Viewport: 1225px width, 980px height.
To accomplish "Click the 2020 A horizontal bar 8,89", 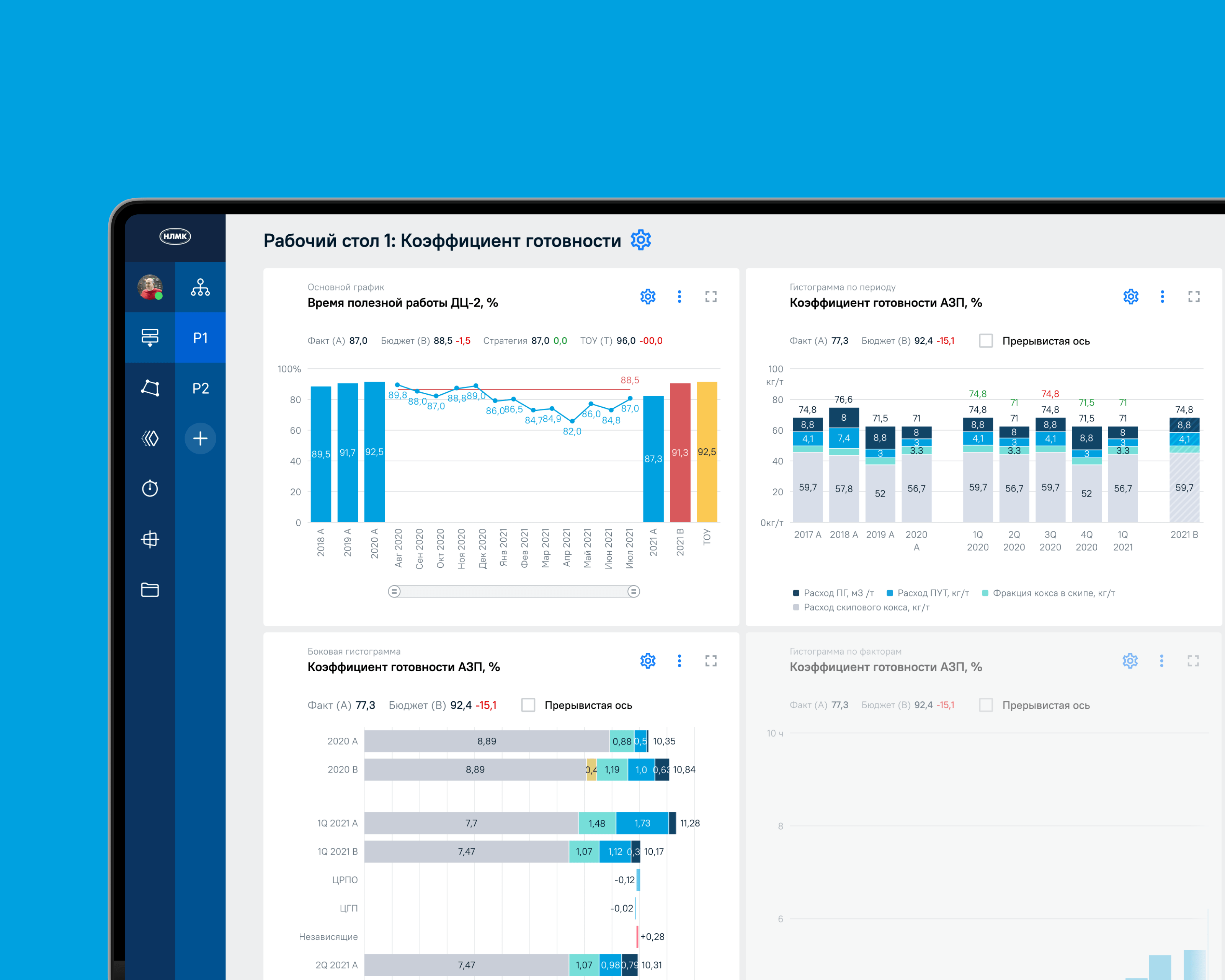I will click(x=487, y=741).
